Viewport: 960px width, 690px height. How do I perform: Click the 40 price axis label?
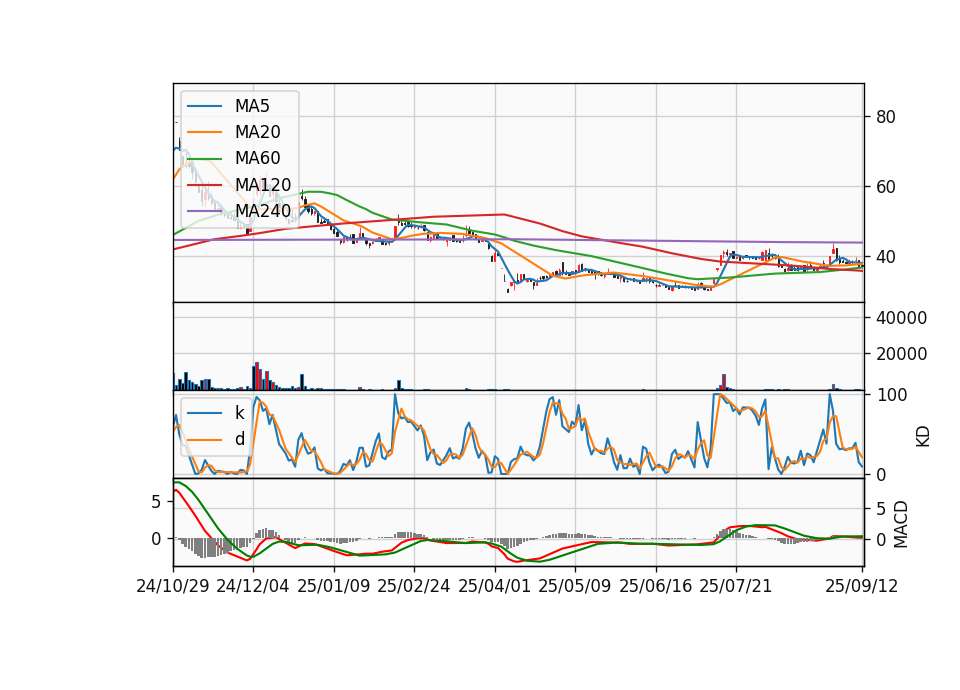pos(885,257)
